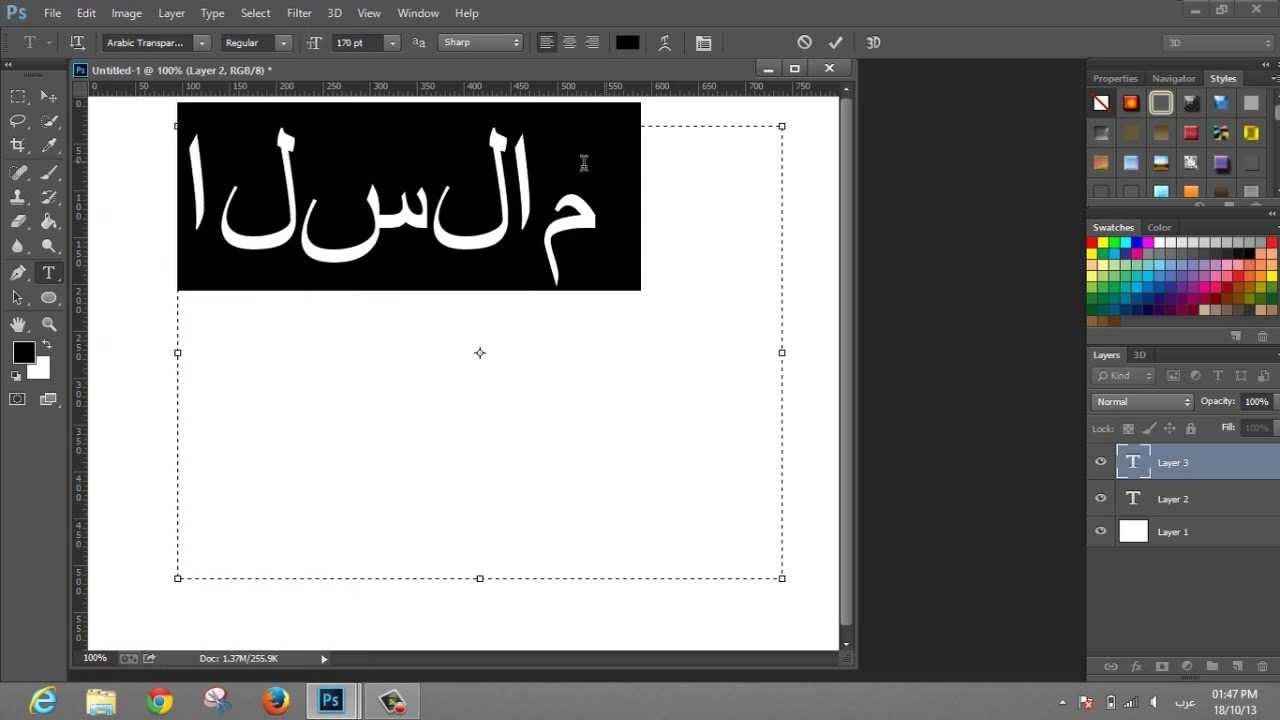Open Firefox from the taskbar

pos(276,701)
